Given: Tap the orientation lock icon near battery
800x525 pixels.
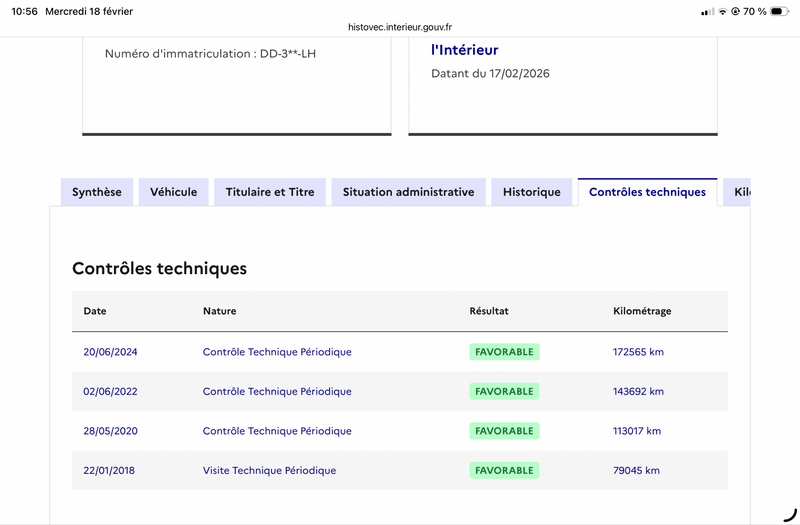Looking at the screenshot, I should (x=736, y=12).
